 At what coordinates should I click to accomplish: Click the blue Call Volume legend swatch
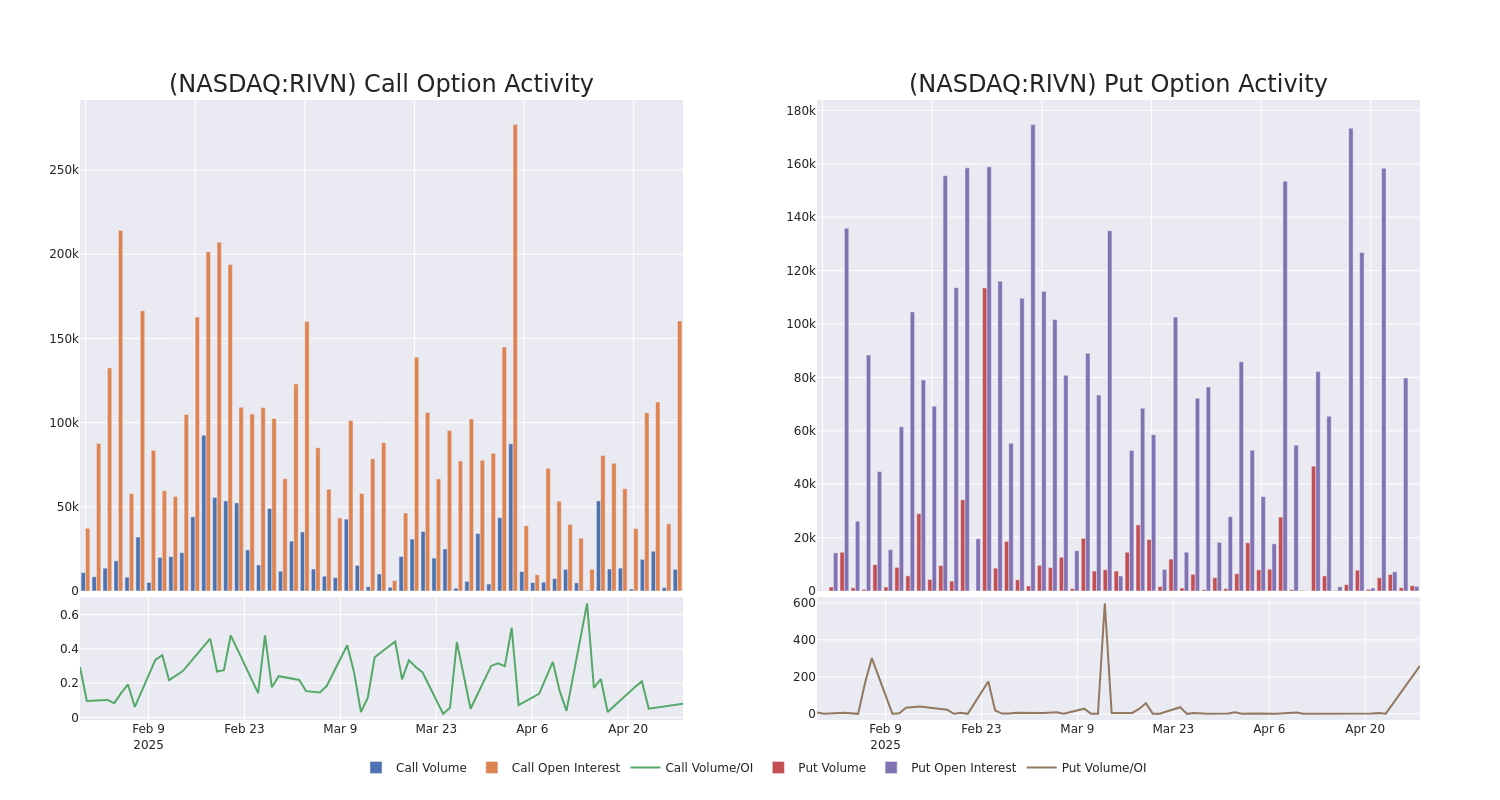(x=376, y=768)
